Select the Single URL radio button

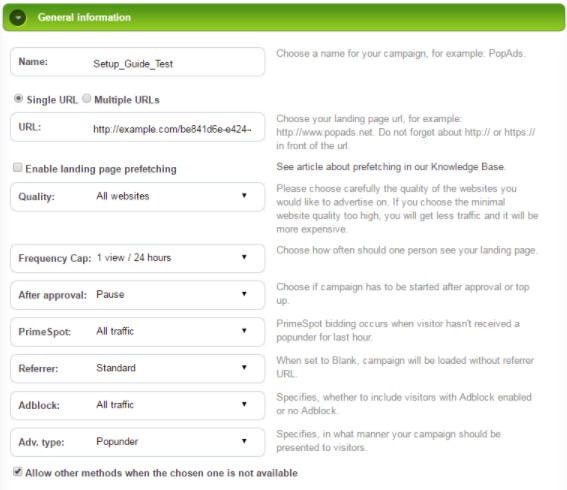tap(18, 98)
